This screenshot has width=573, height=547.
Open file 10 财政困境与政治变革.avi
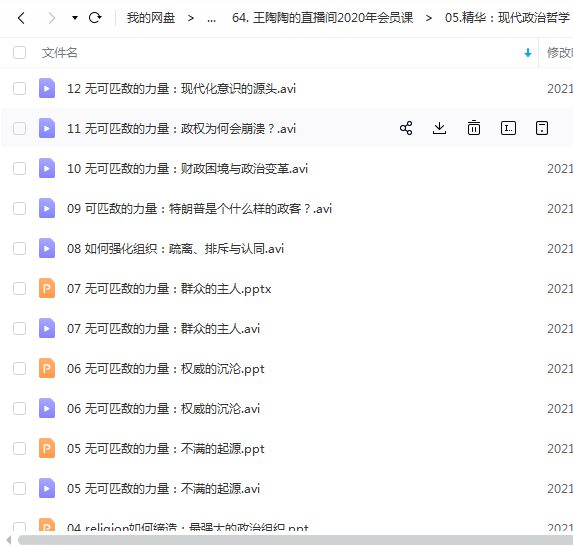[187, 169]
